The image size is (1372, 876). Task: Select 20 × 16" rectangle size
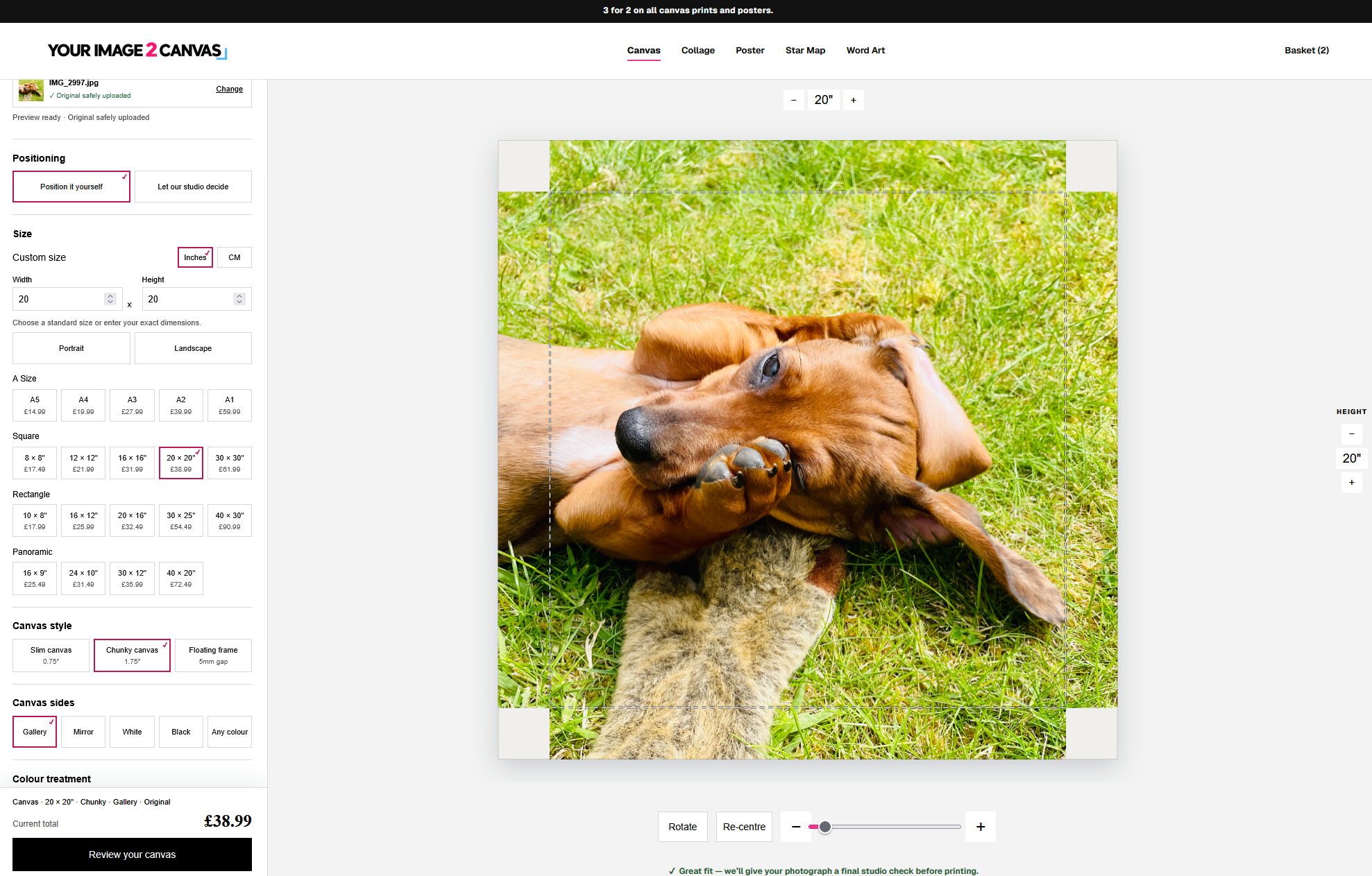[132, 521]
